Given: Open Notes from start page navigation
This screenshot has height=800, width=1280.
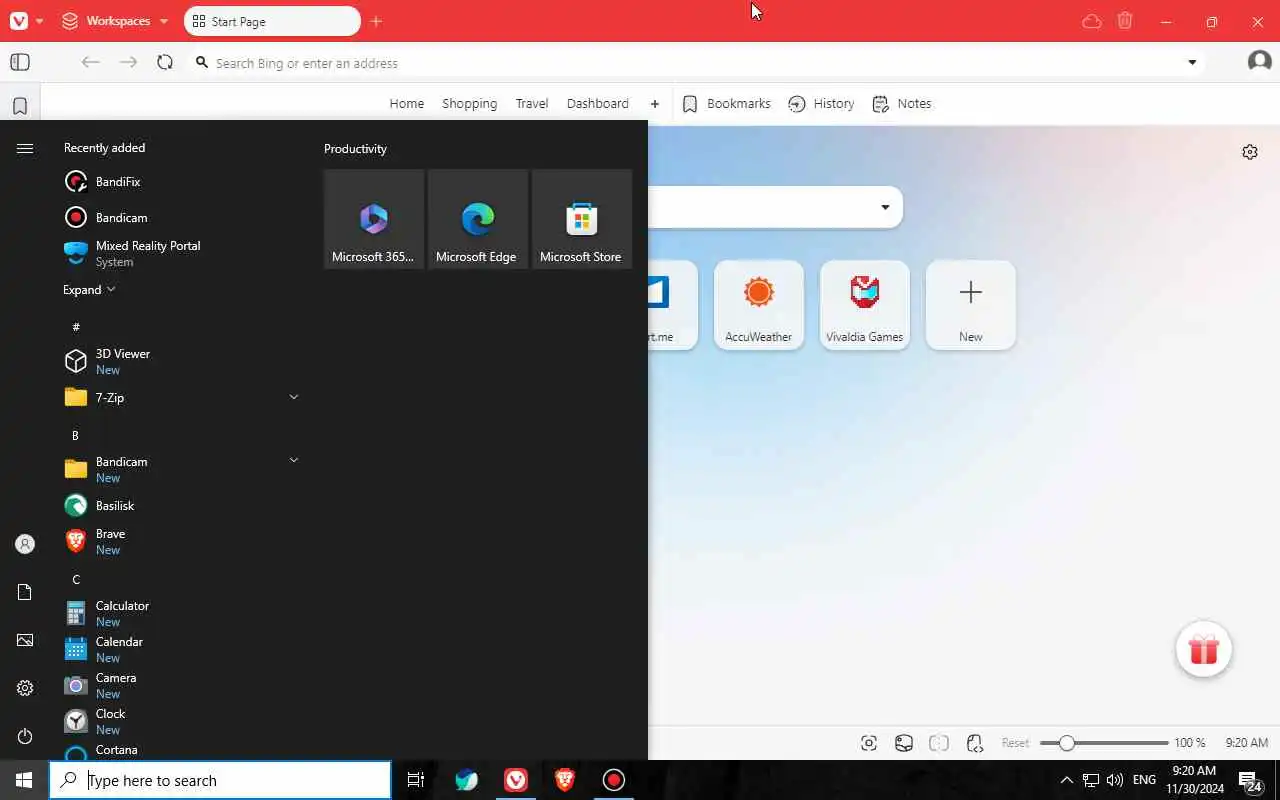Looking at the screenshot, I should (x=902, y=104).
